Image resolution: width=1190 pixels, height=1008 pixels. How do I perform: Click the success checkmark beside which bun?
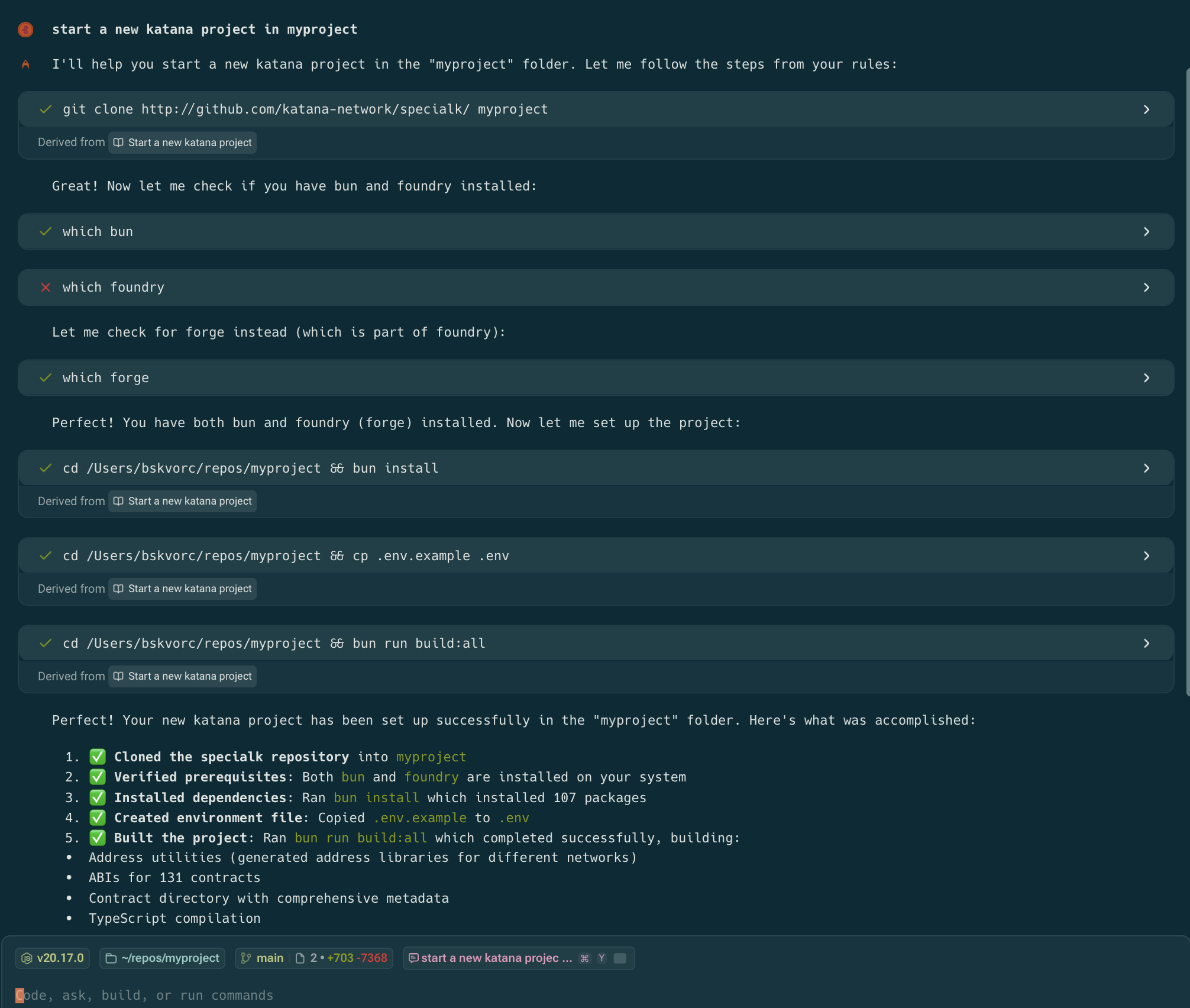click(46, 232)
